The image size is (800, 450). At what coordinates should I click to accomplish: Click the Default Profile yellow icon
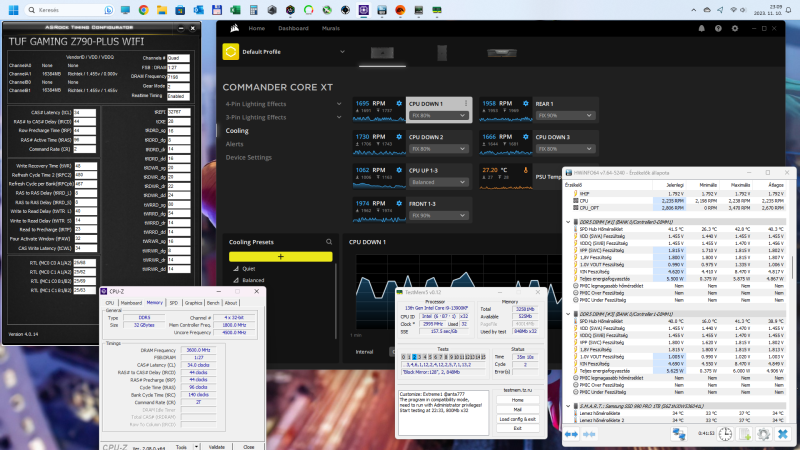[x=231, y=52]
